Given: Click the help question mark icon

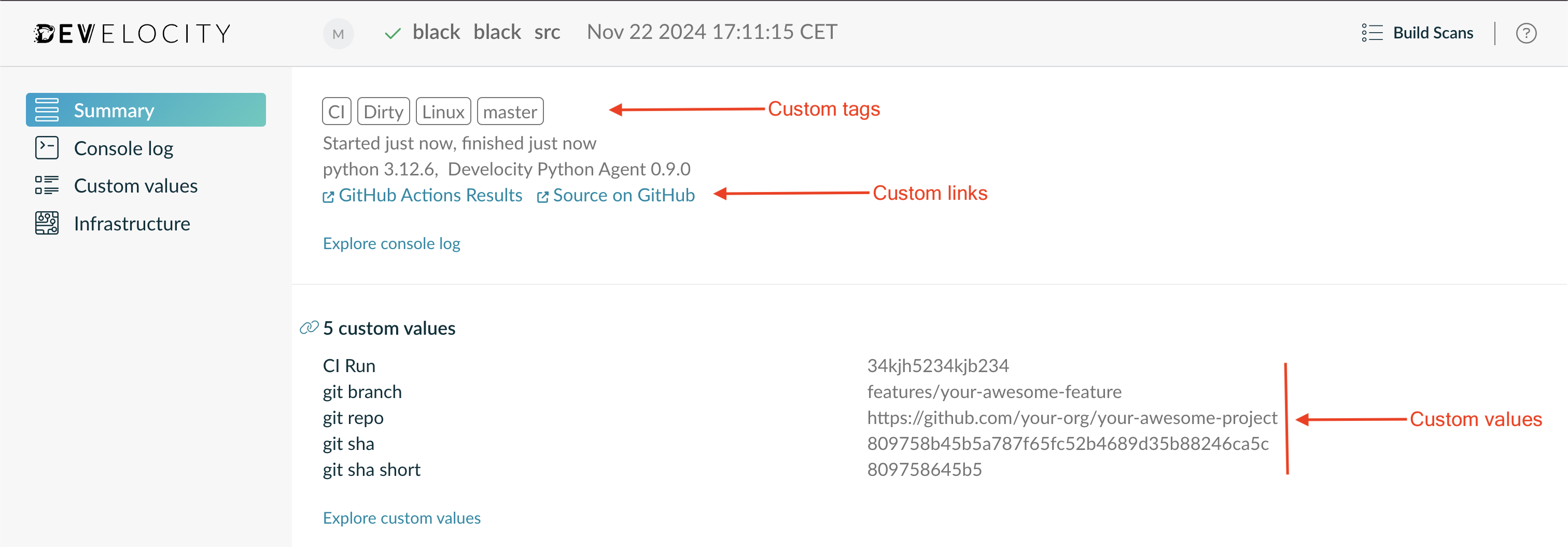Looking at the screenshot, I should click(1526, 34).
